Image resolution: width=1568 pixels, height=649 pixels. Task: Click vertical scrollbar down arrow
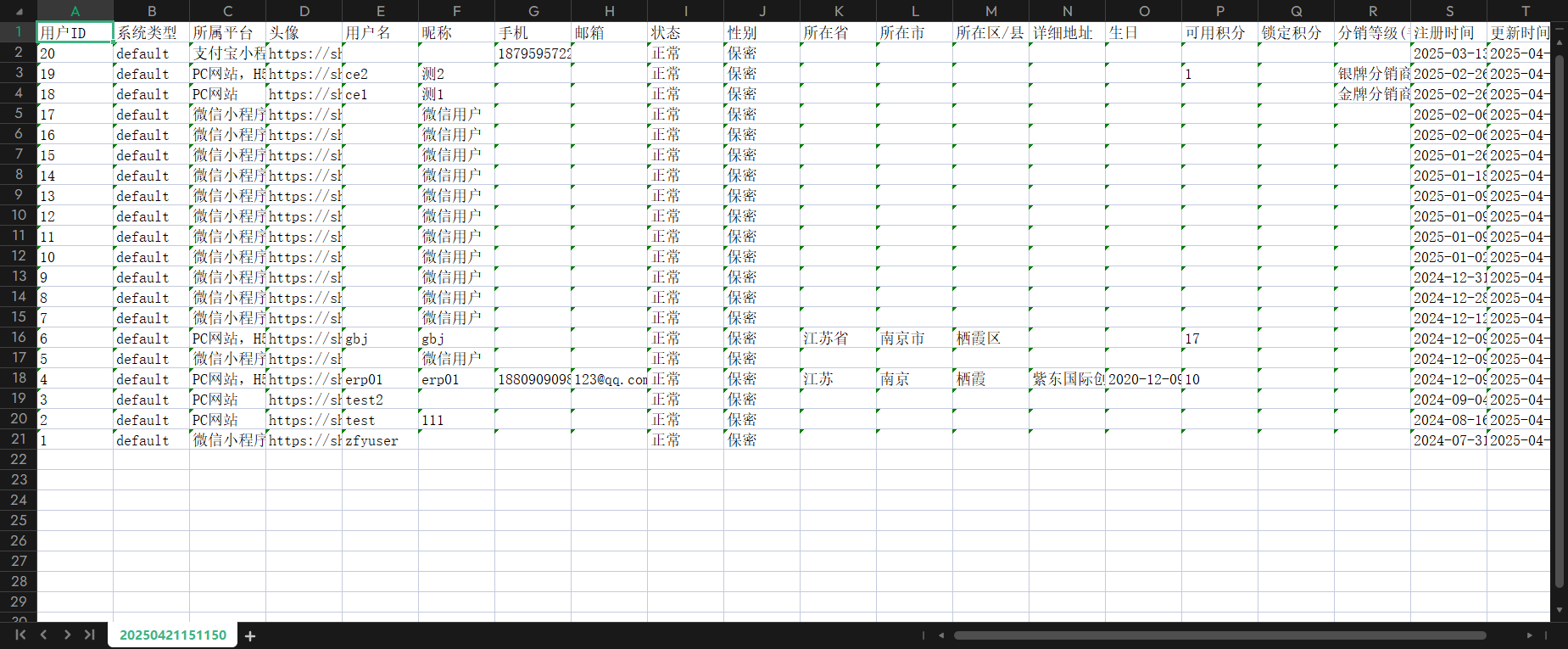[x=1559, y=610]
